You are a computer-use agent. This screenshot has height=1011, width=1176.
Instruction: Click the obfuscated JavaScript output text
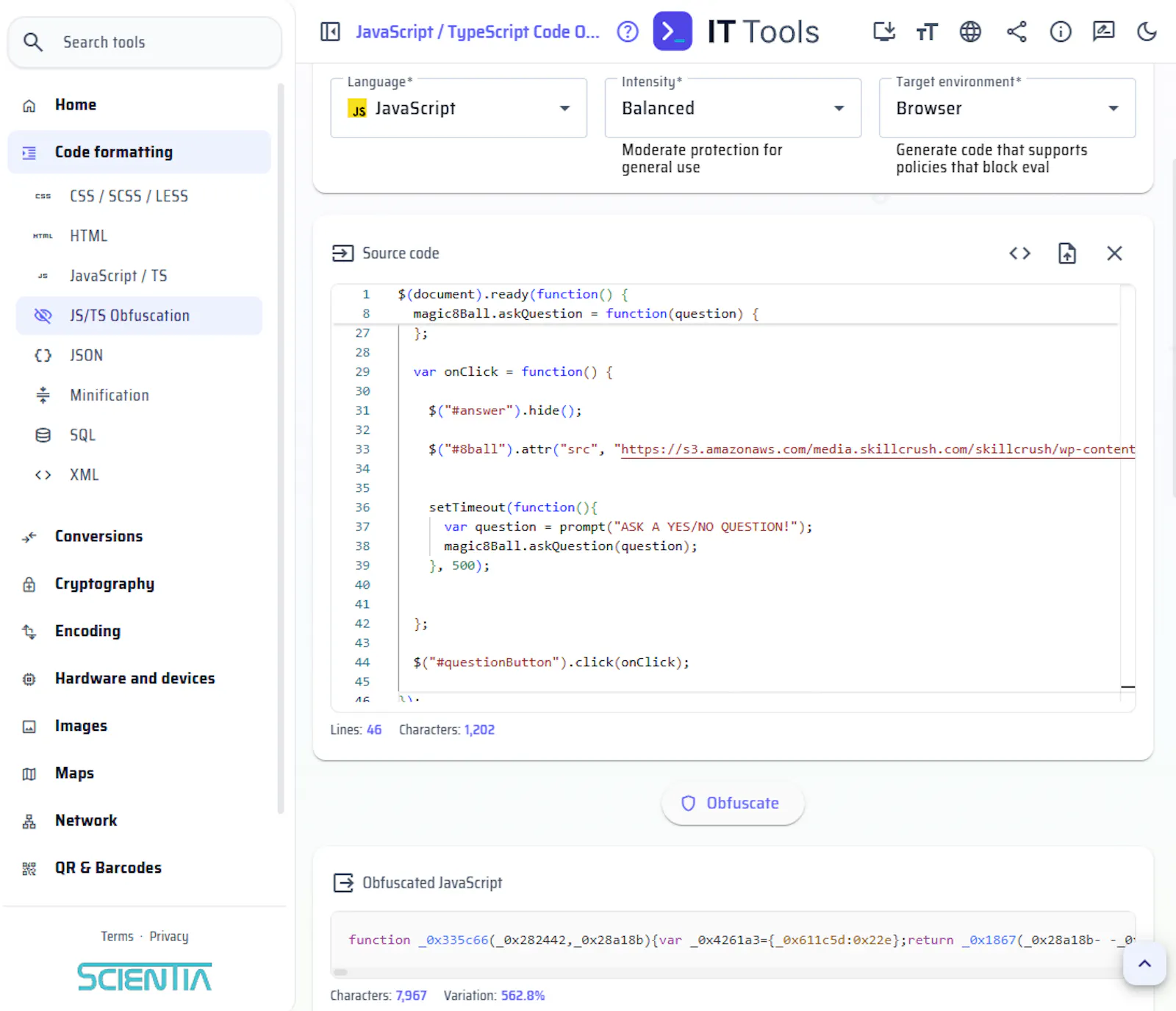741,940
